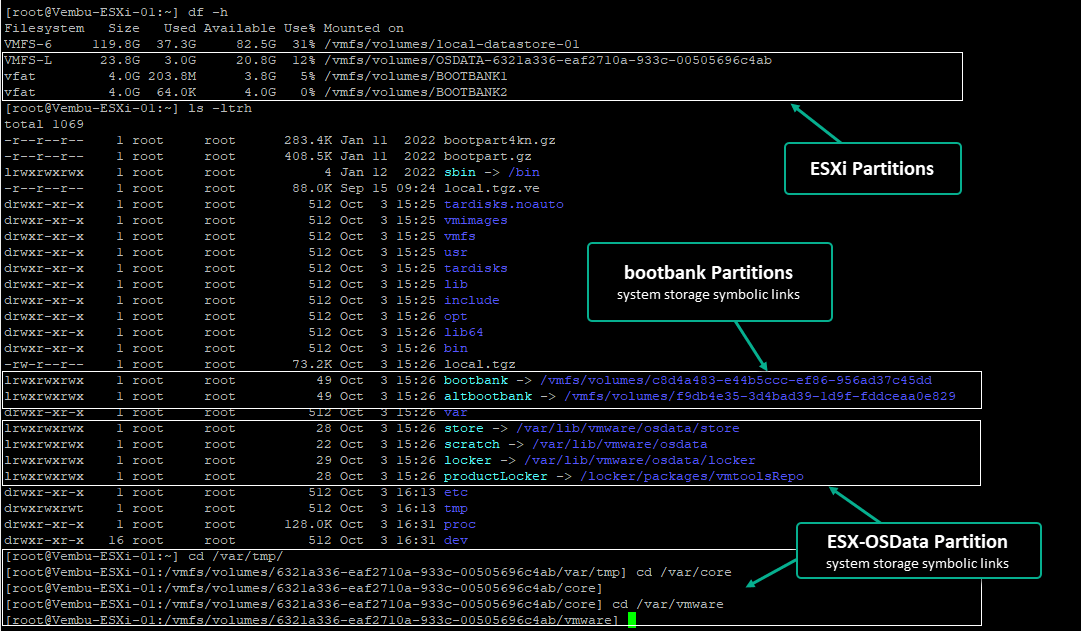Screen dimensions: 1081x631
Task: Click the bootbank target path ending 956ad37c45dd
Action: click(736, 380)
